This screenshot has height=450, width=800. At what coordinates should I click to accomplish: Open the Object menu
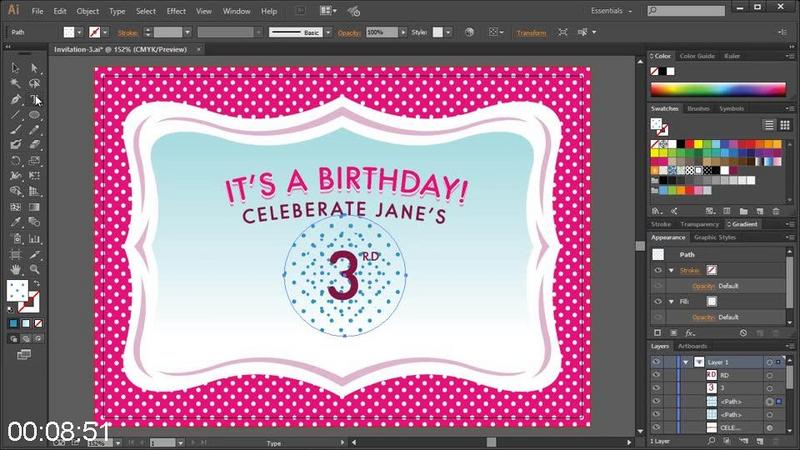click(87, 11)
